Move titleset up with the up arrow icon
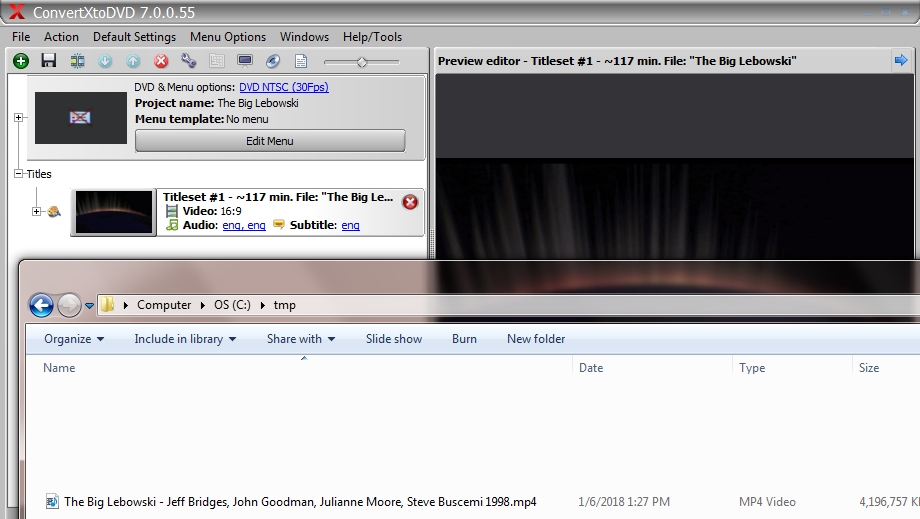The width and height of the screenshot is (920, 519). point(133,61)
